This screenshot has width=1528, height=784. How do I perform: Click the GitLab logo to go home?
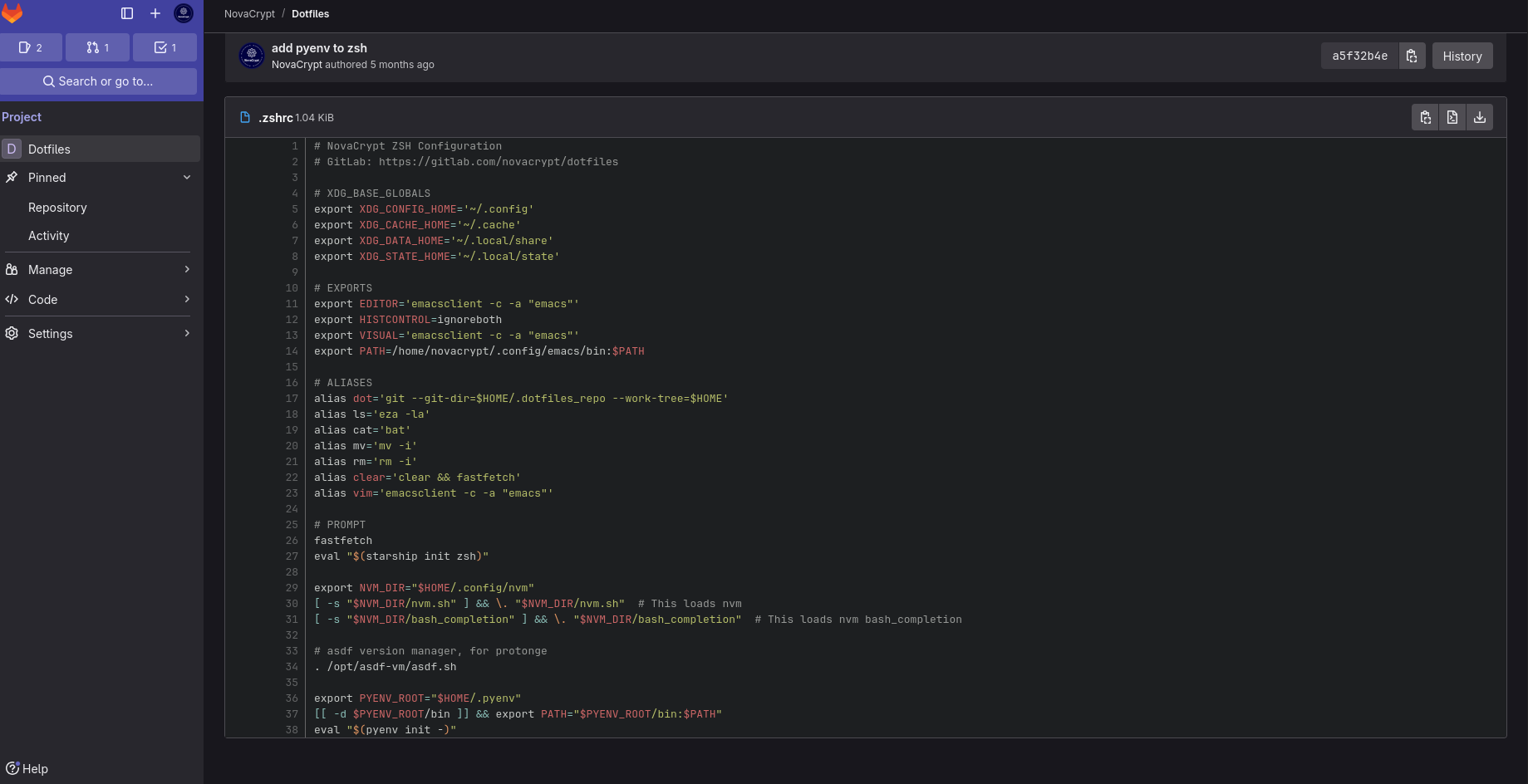13,13
